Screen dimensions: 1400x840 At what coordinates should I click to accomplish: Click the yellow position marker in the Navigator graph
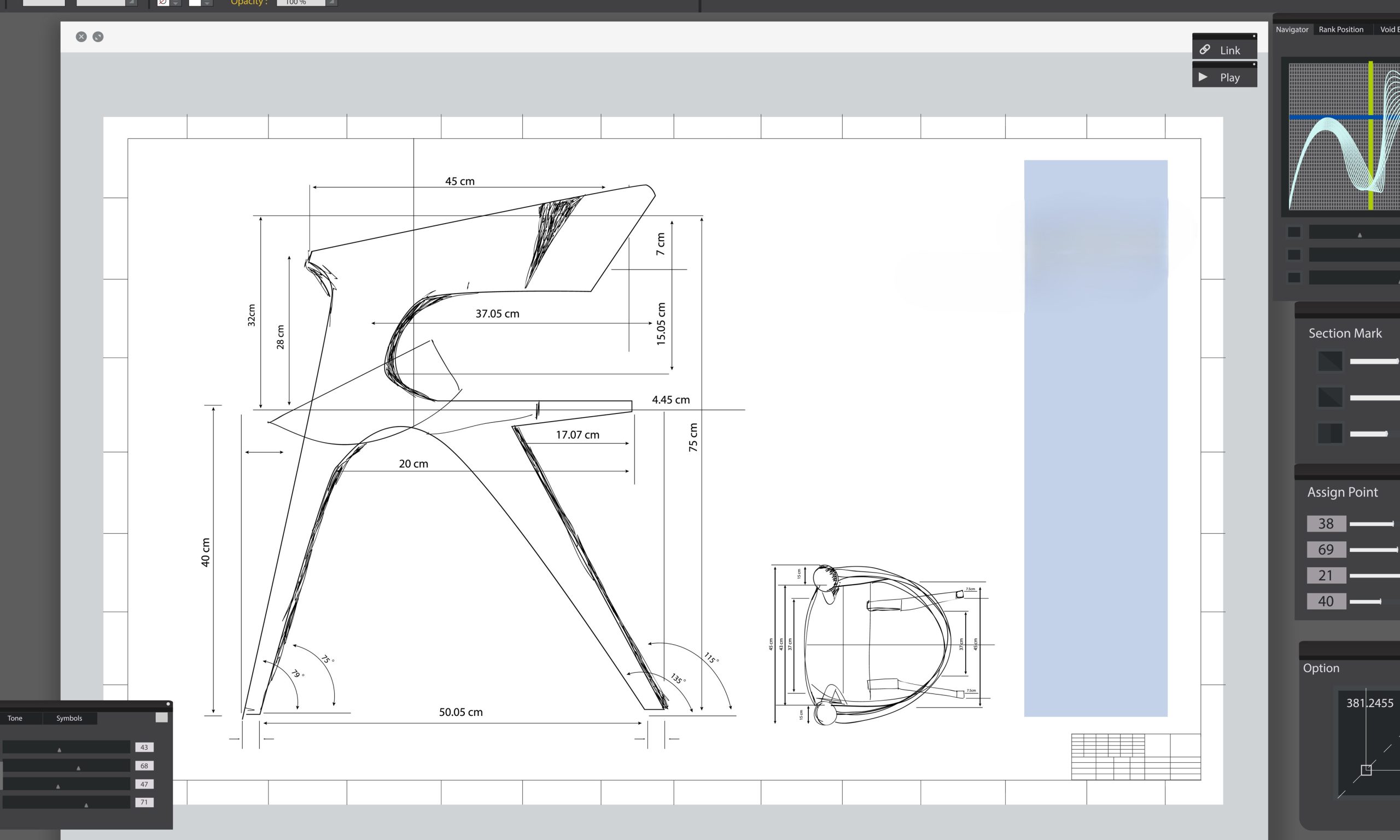[x=1372, y=136]
